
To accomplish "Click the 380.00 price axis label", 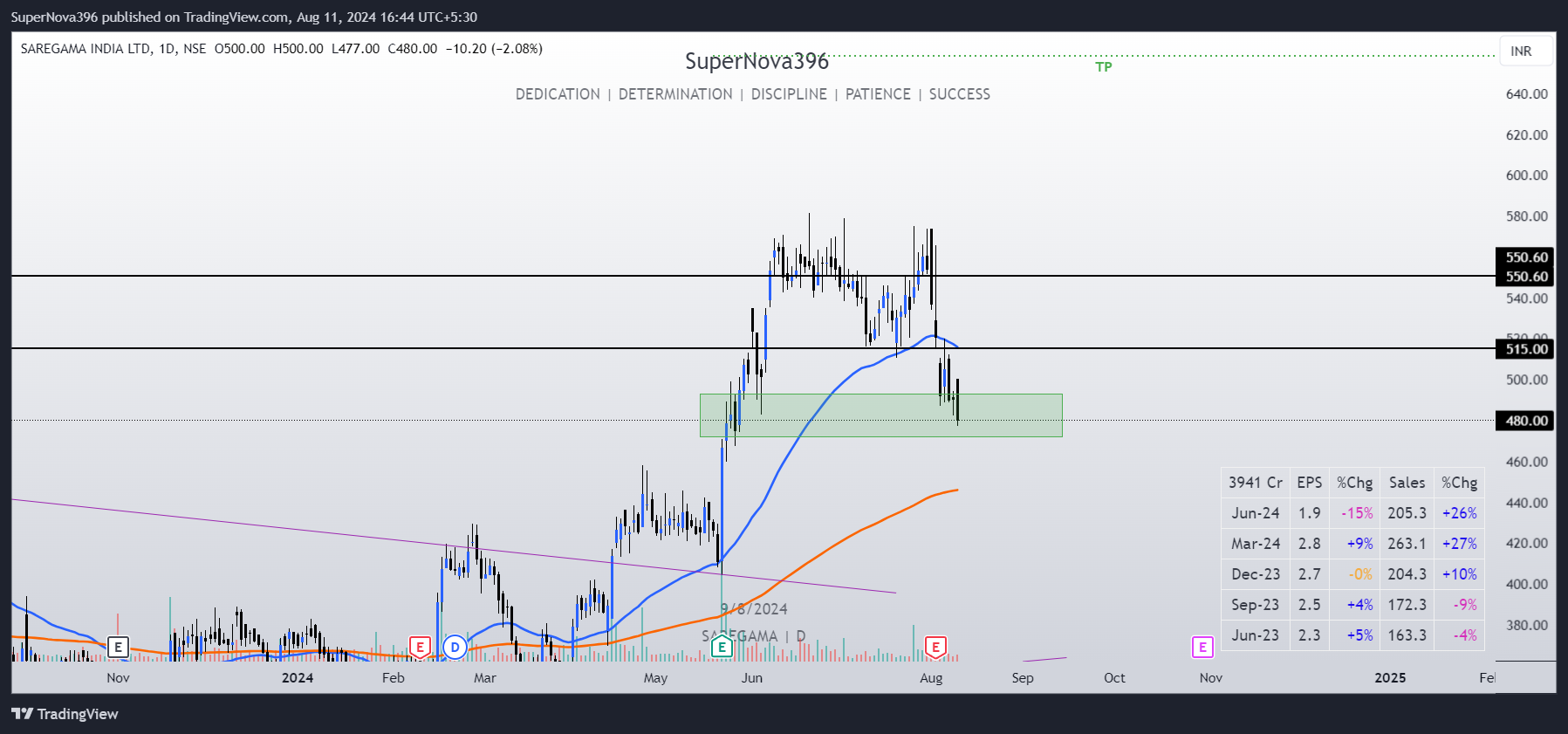I will tap(1526, 625).
